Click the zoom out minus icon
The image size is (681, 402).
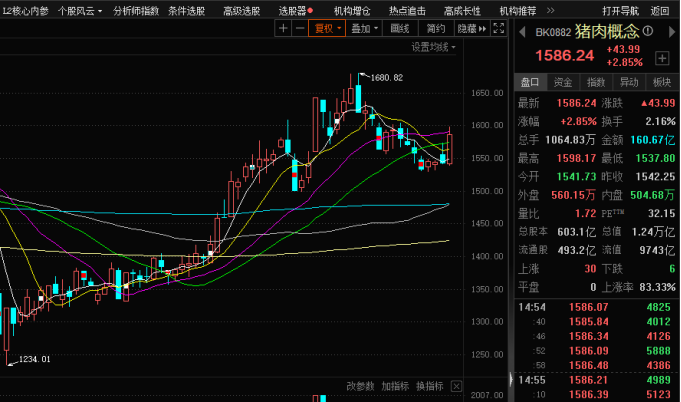click(x=298, y=29)
